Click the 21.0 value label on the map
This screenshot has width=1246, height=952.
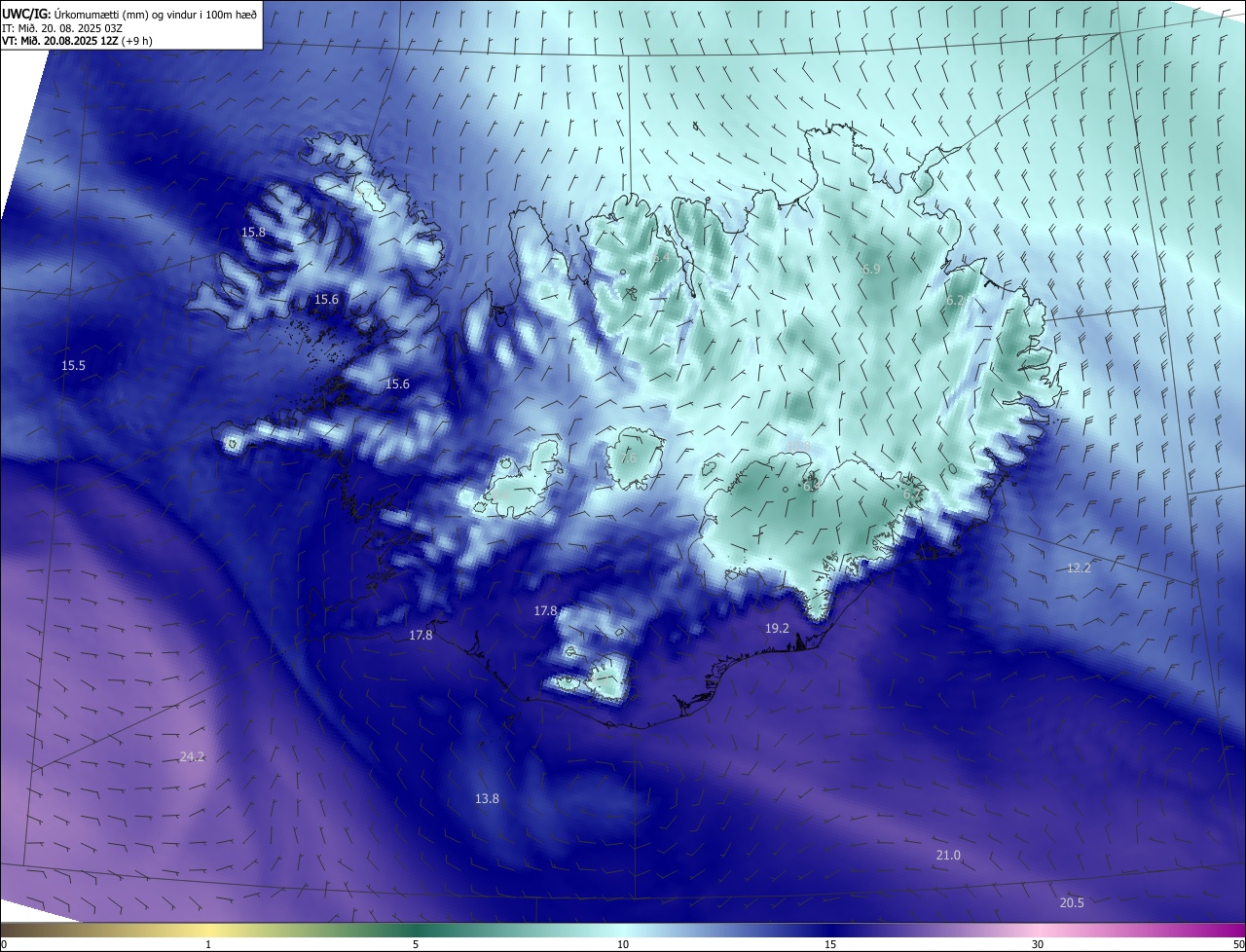point(948,856)
